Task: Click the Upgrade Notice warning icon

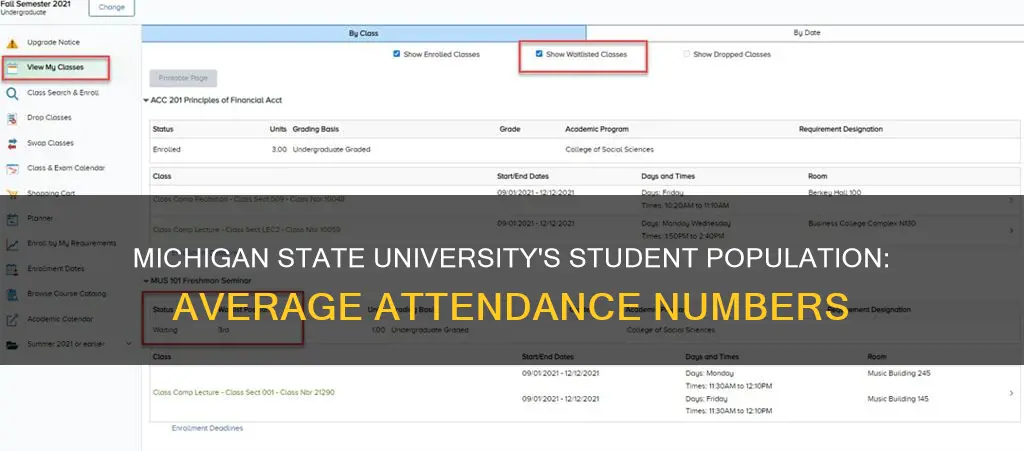Action: click(x=12, y=43)
